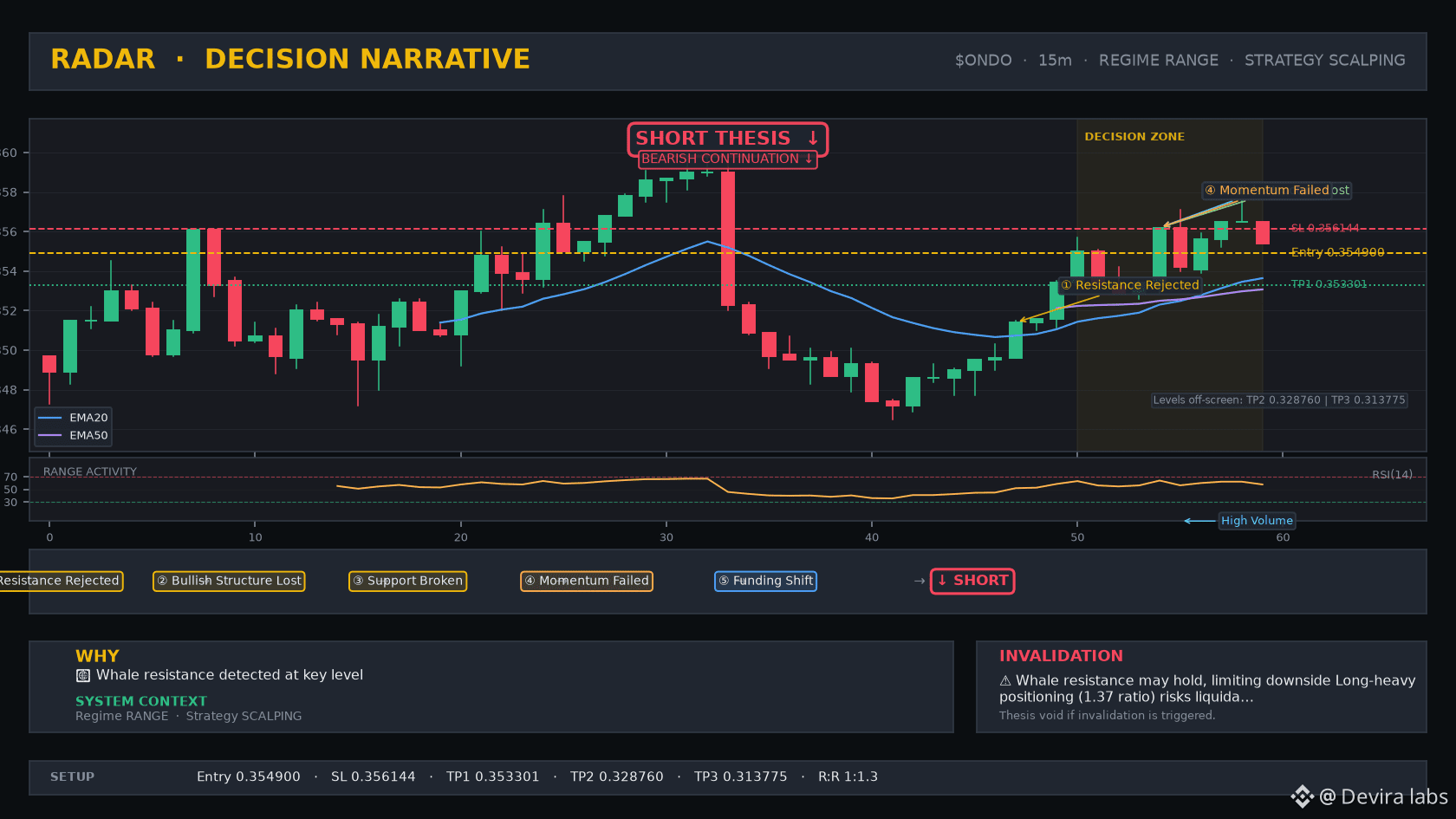Screen dimensions: 1456x819
Task: Select the Support Broken chip
Action: click(x=408, y=581)
